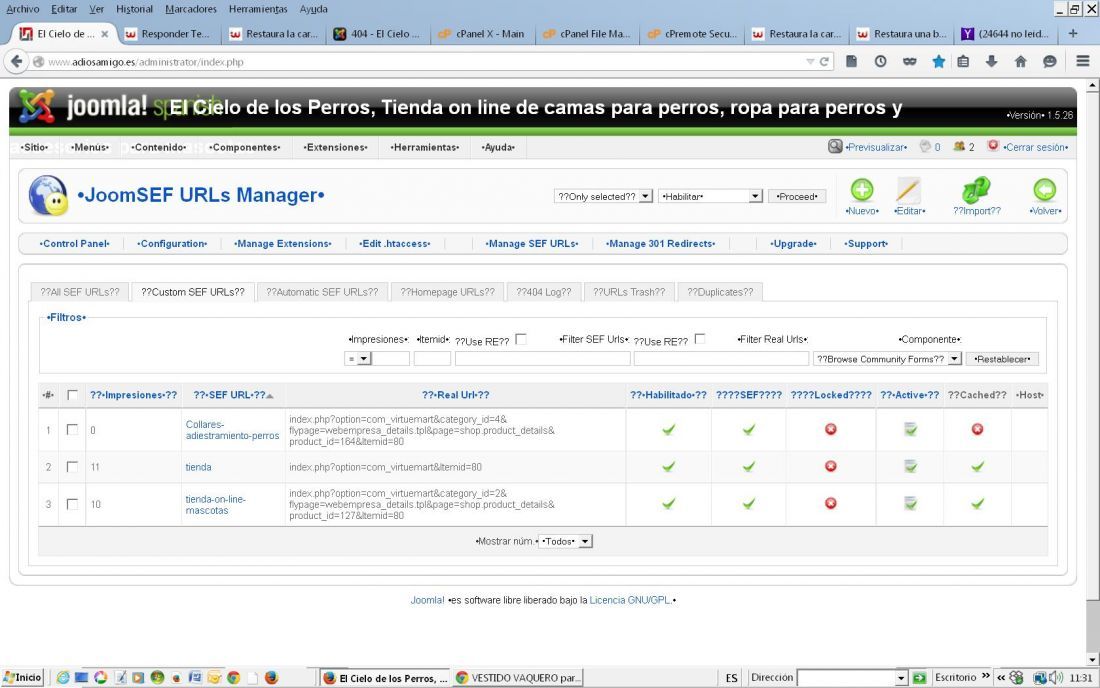
Task: Click Cerrar sesión link
Action: point(1035,147)
